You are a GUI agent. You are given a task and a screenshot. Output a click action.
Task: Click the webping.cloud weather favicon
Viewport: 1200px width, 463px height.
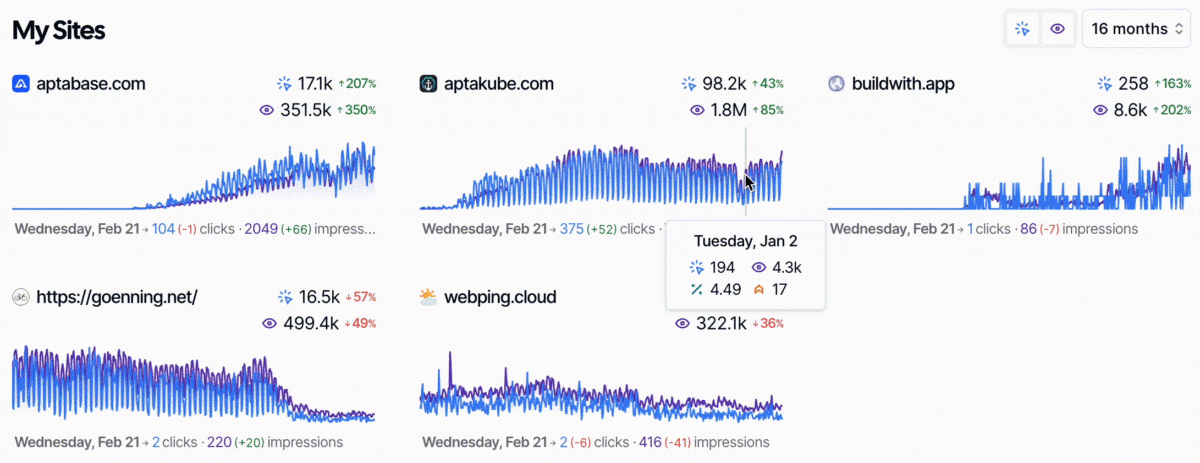click(x=428, y=297)
